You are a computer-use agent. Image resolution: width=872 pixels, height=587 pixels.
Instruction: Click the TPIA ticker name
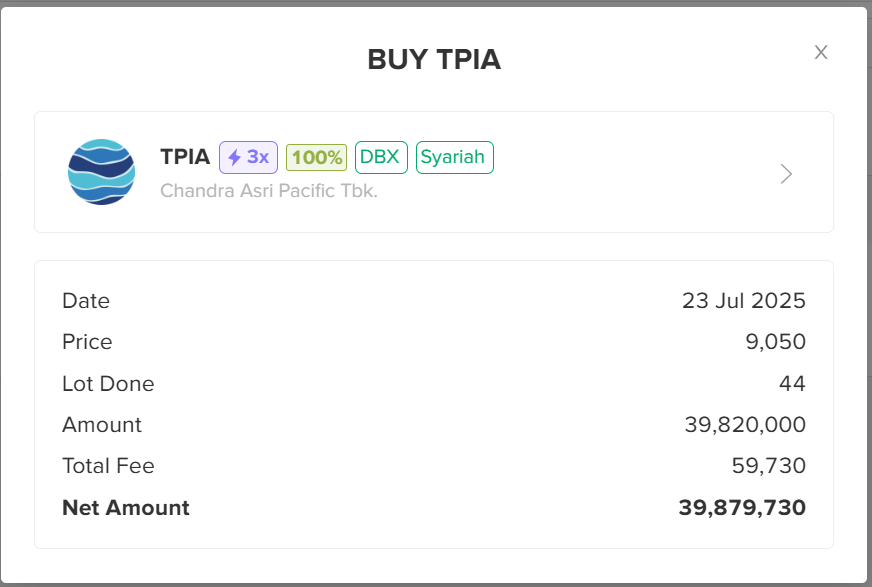185,157
